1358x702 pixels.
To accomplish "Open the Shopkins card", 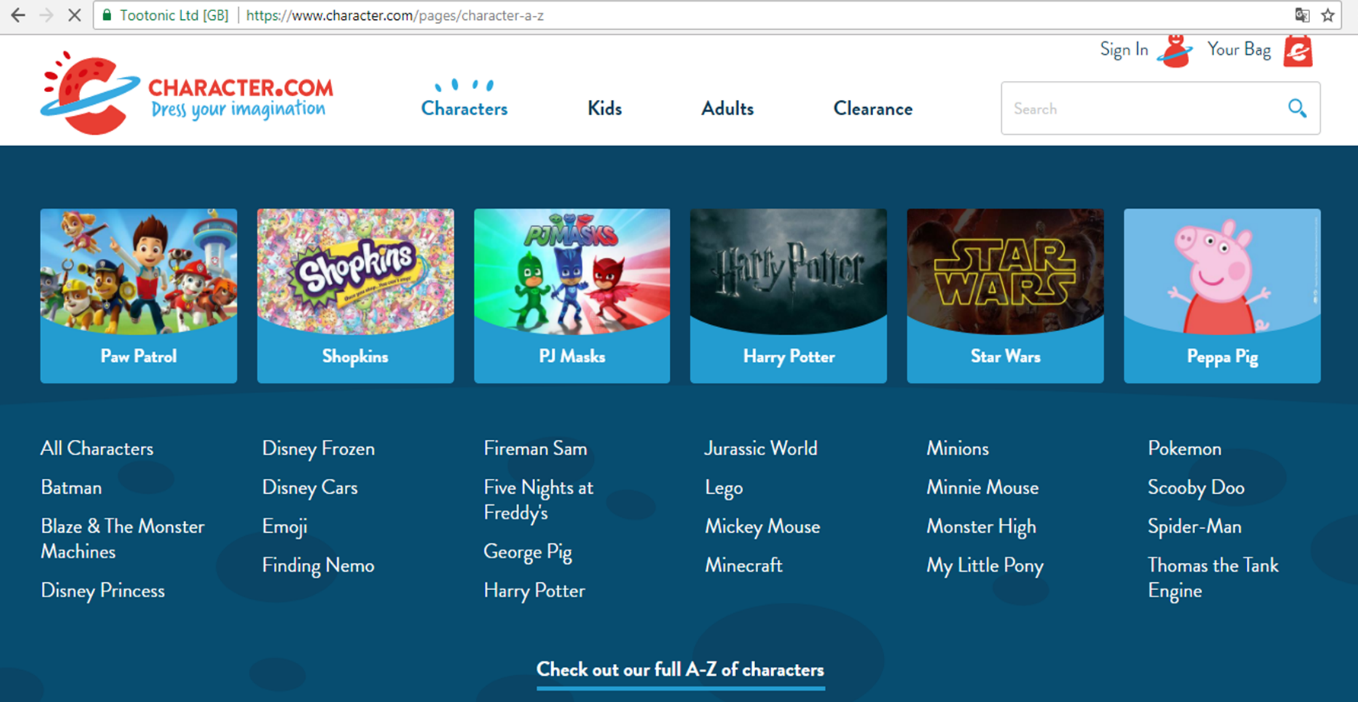I will coord(355,296).
